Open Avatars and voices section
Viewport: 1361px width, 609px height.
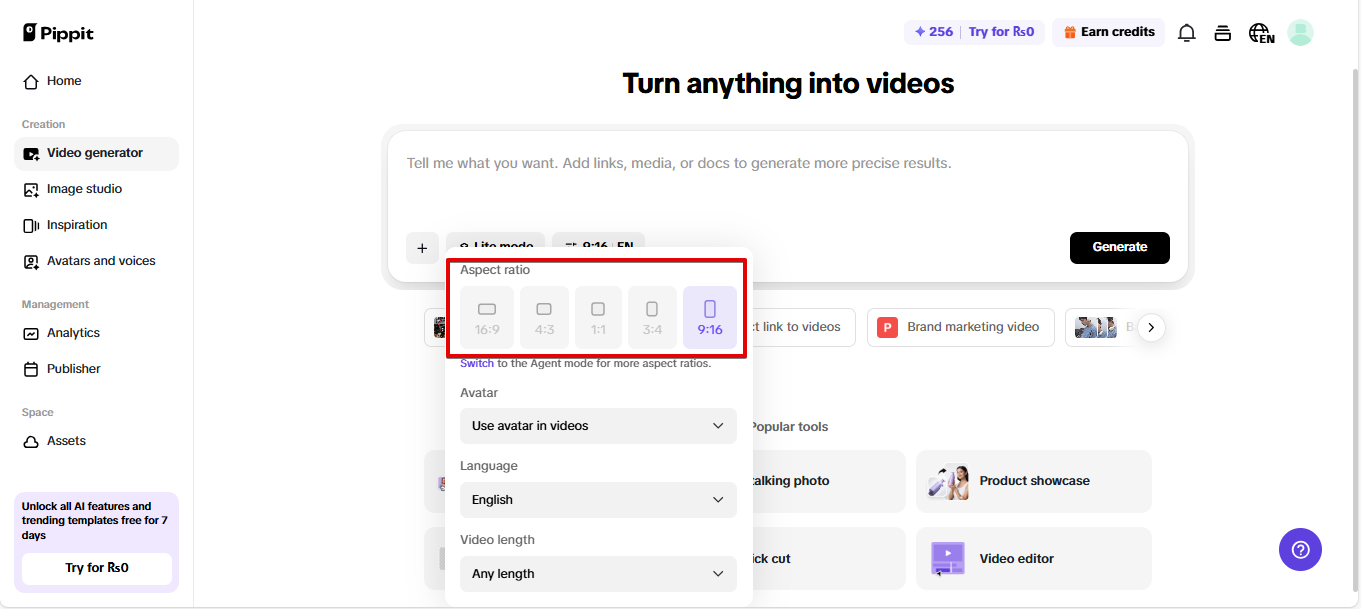point(100,261)
